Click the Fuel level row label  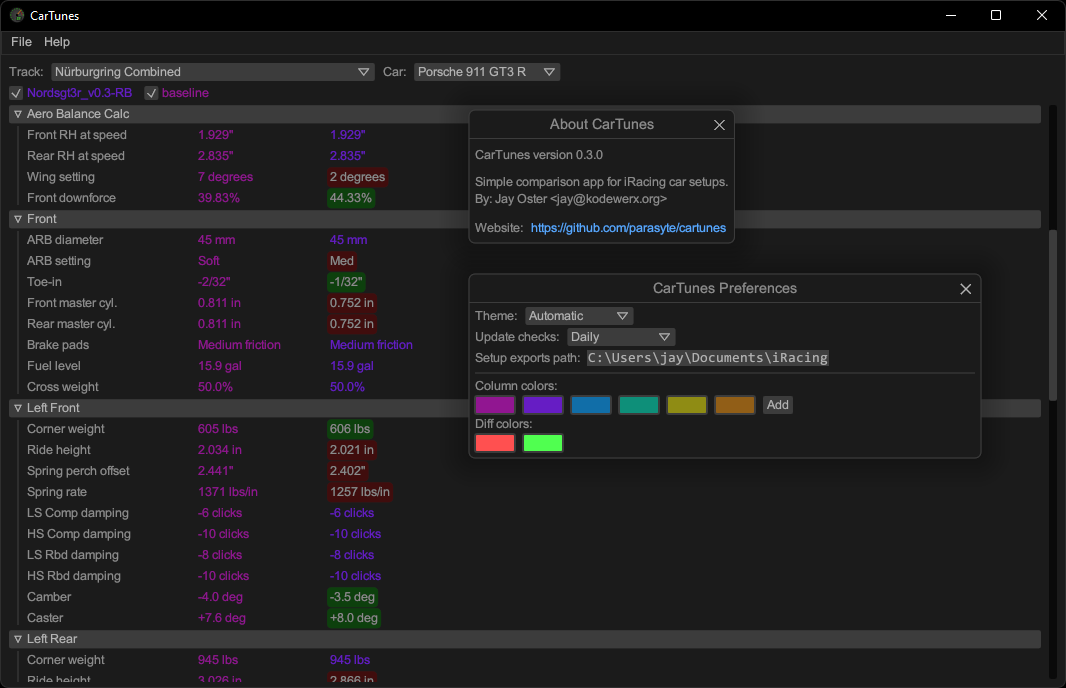tap(54, 366)
